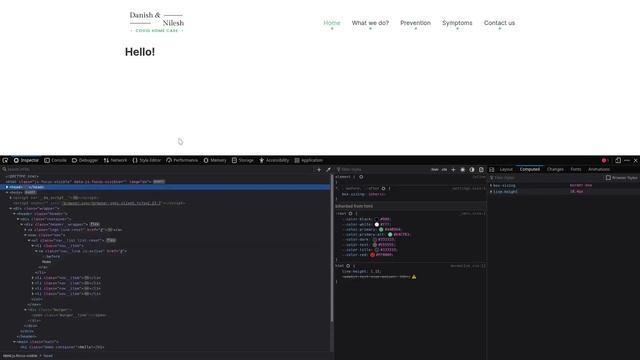Switch to the Layout side tab

coord(506,169)
